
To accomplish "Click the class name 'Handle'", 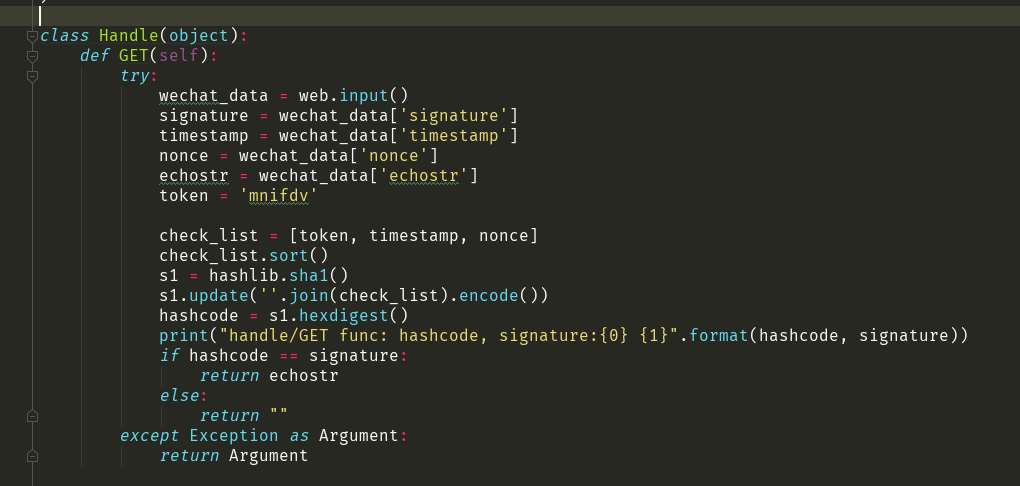I will click(x=129, y=36).
